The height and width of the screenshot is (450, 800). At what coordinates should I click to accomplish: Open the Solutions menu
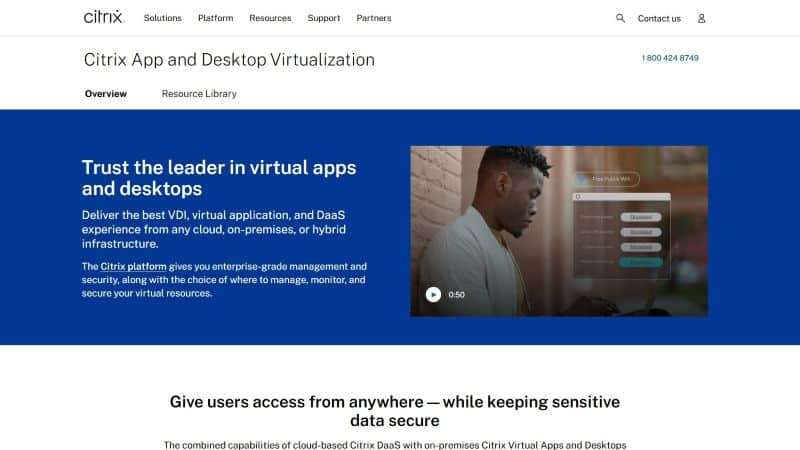(162, 18)
